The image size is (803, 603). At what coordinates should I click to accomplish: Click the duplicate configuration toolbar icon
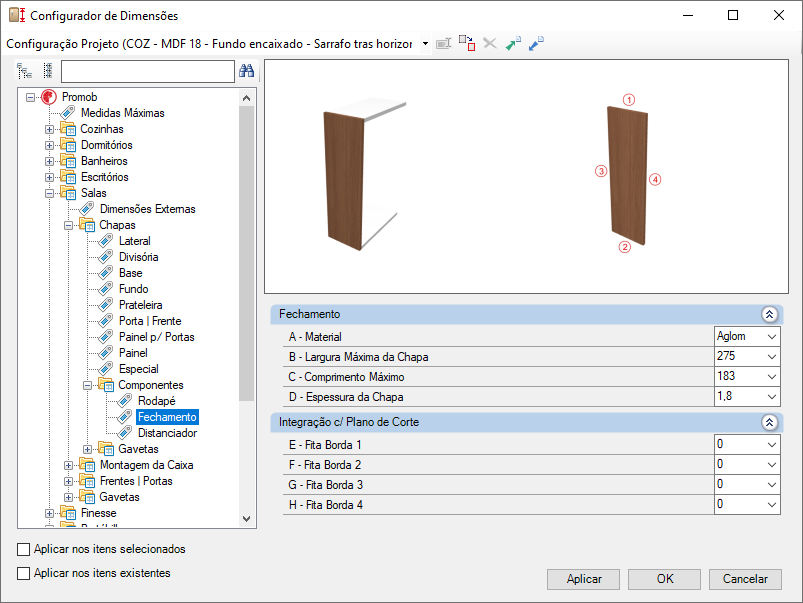(x=467, y=44)
